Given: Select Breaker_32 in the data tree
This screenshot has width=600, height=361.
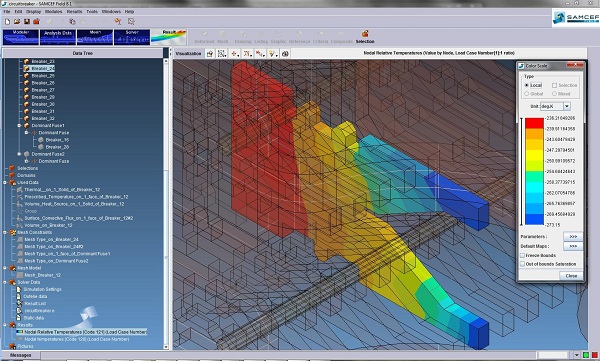Looking at the screenshot, I should [43, 118].
